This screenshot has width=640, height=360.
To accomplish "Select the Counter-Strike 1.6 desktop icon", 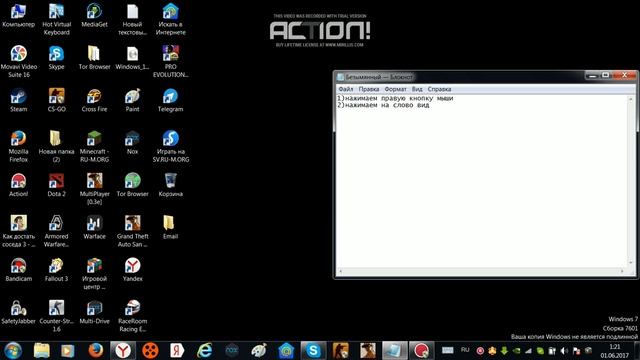I will click(56, 316).
